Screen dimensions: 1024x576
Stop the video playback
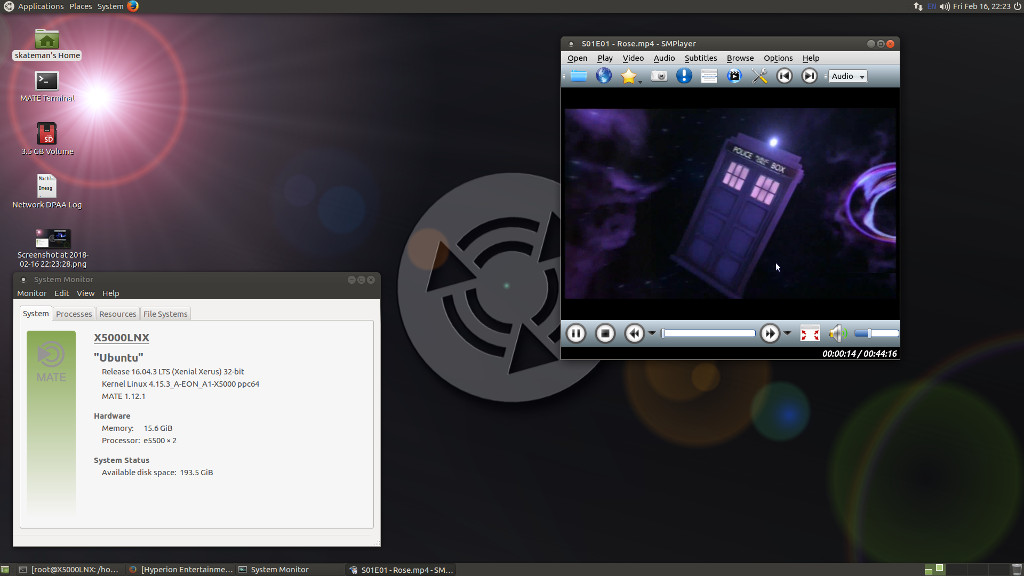tap(605, 334)
